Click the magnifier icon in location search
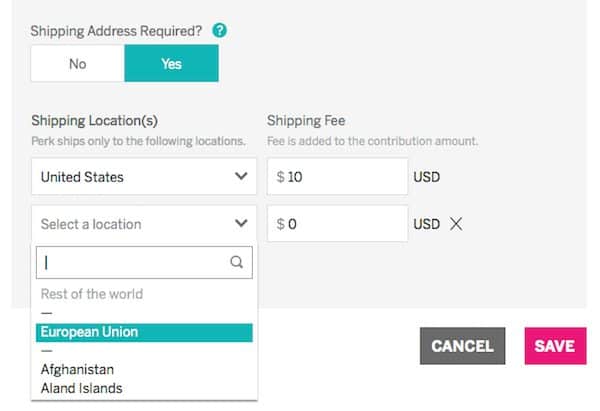600x411 pixels. [237, 262]
